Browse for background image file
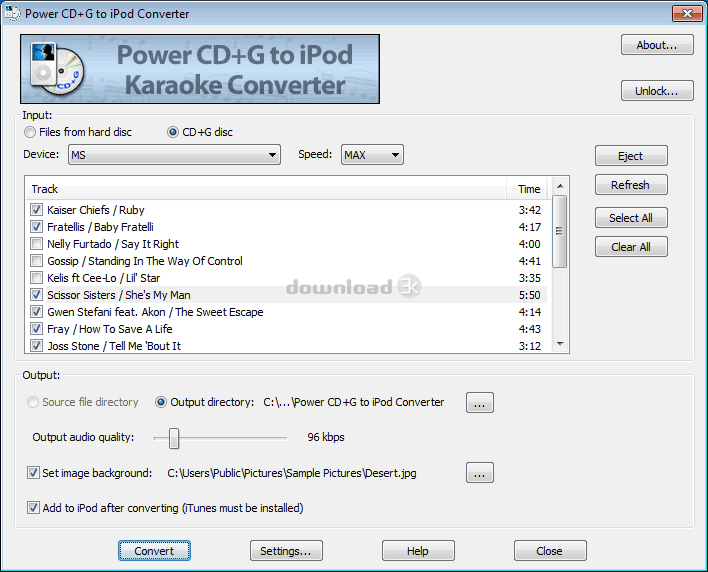Screen dimensions: 708x572 [x=480, y=473]
